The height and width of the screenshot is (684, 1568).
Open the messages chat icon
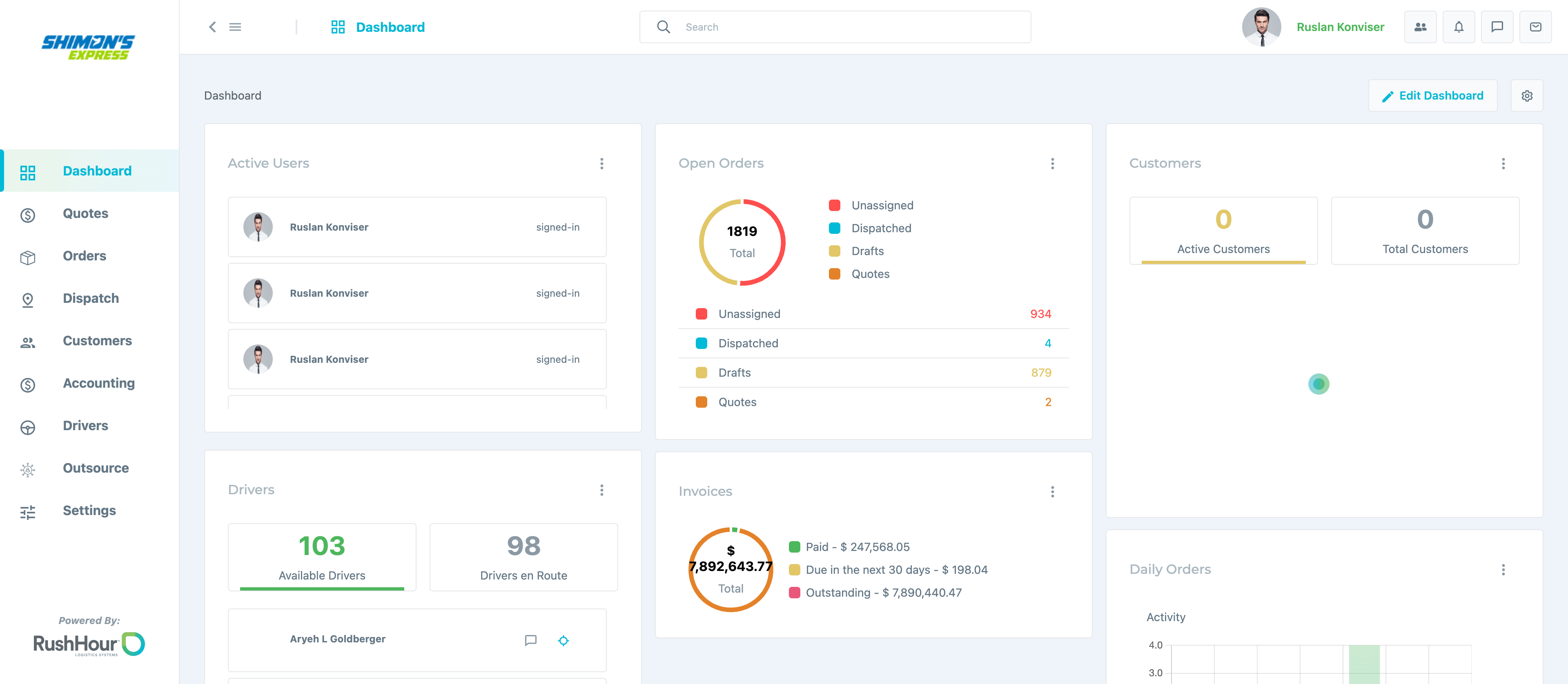coord(1497,27)
